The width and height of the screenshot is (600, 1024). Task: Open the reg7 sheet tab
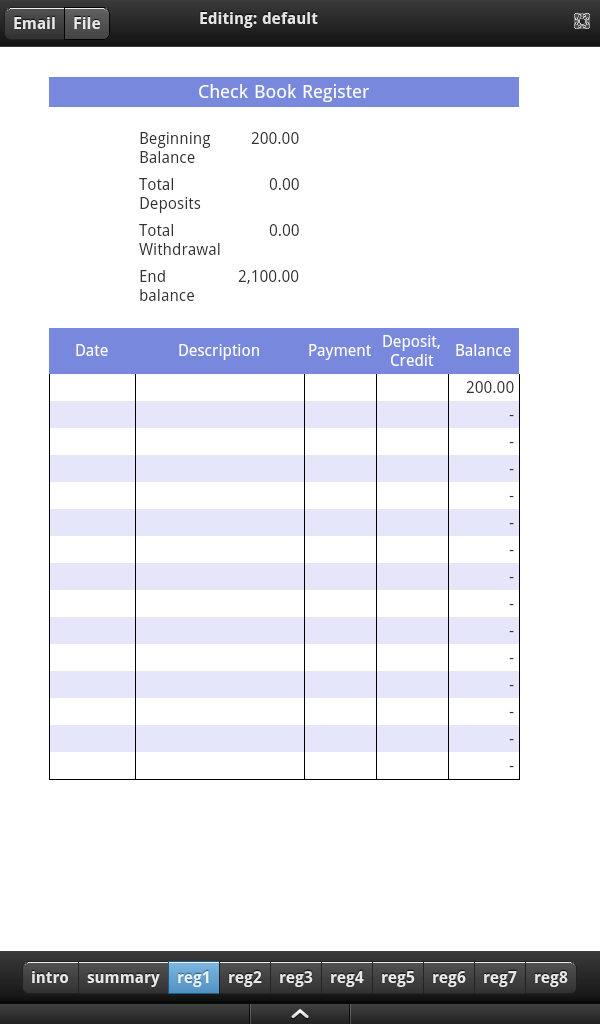pos(500,978)
